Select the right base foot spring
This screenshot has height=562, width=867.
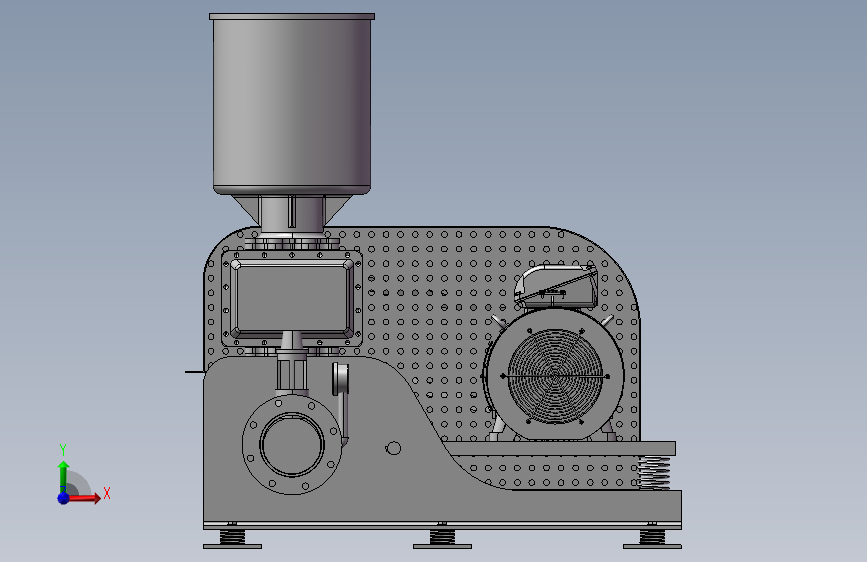tap(652, 537)
